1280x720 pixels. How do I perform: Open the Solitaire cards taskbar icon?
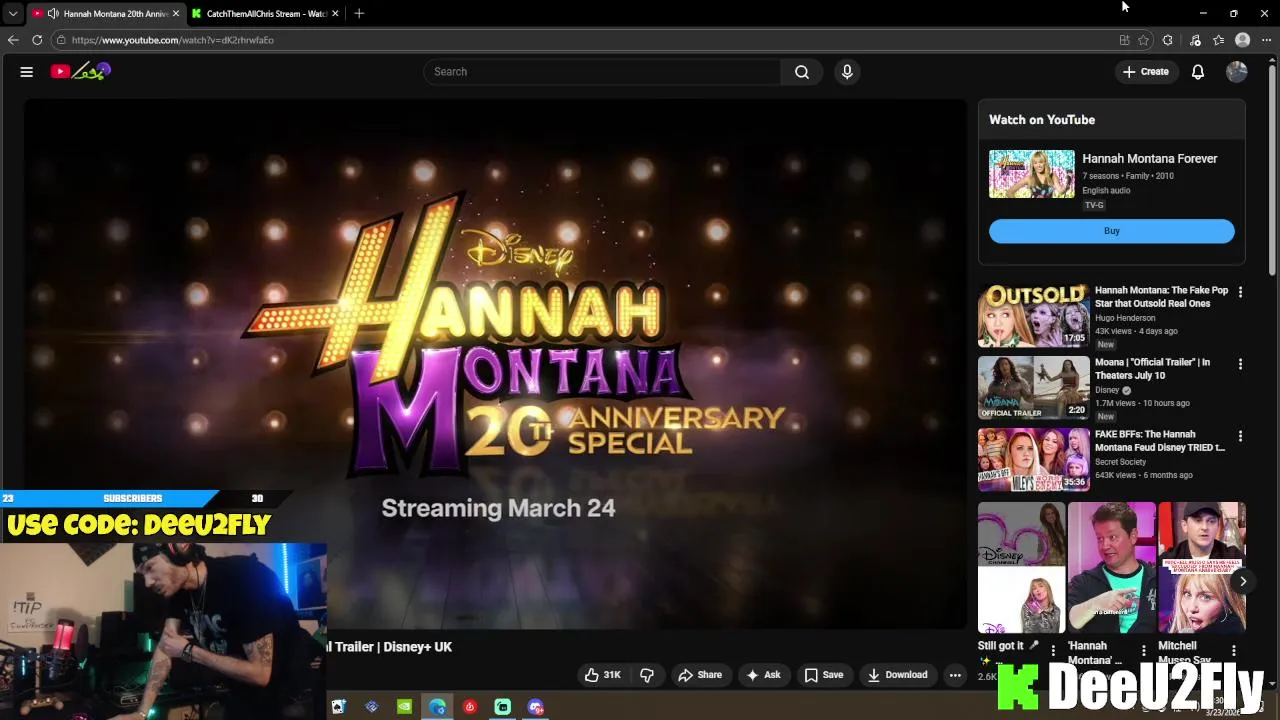(x=338, y=707)
